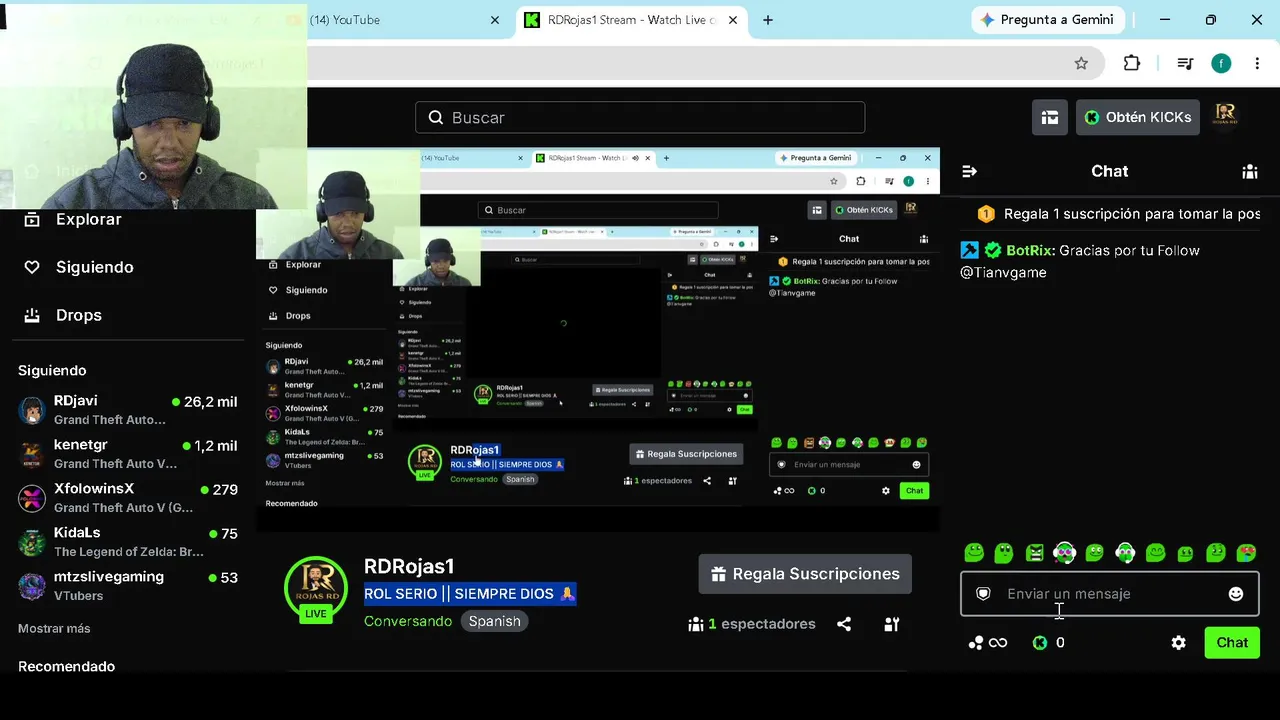Image resolution: width=1280 pixels, height=720 pixels.
Task: Open chat settings gear icon
Action: (x=1179, y=643)
